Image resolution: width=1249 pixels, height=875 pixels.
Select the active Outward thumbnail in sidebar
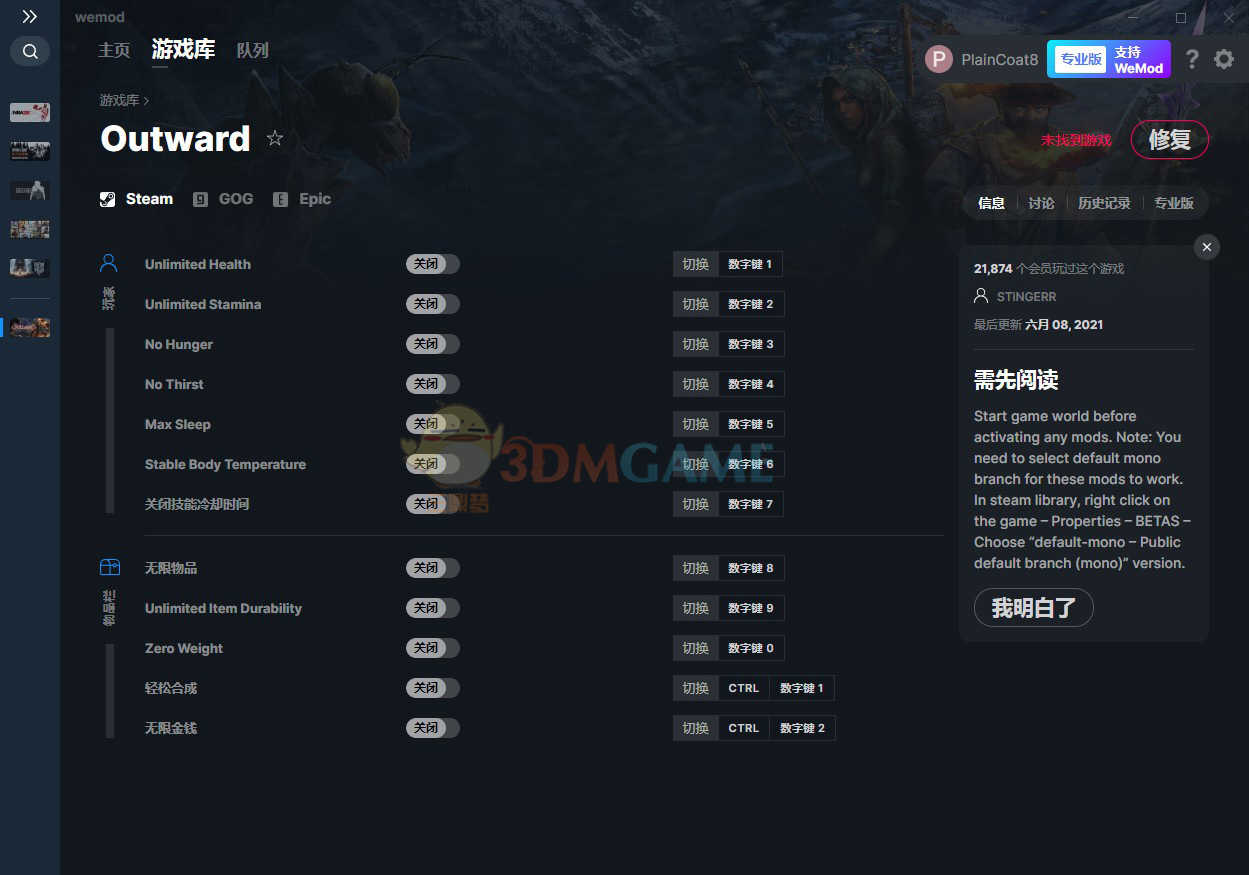tap(30, 327)
